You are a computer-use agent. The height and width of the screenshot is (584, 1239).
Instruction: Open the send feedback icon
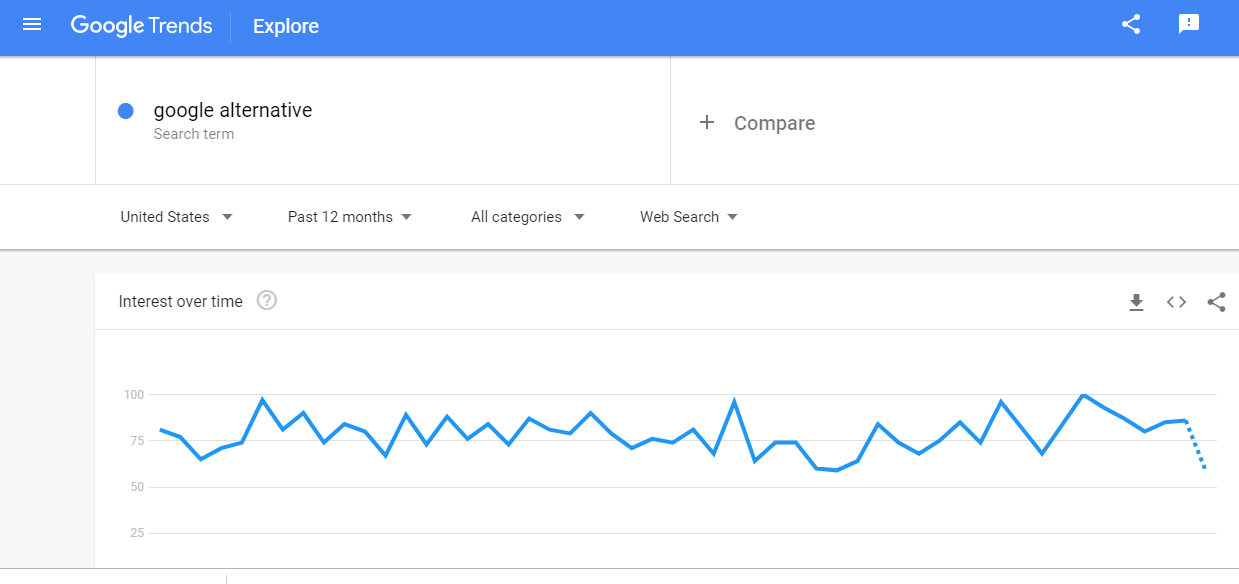click(x=1189, y=25)
